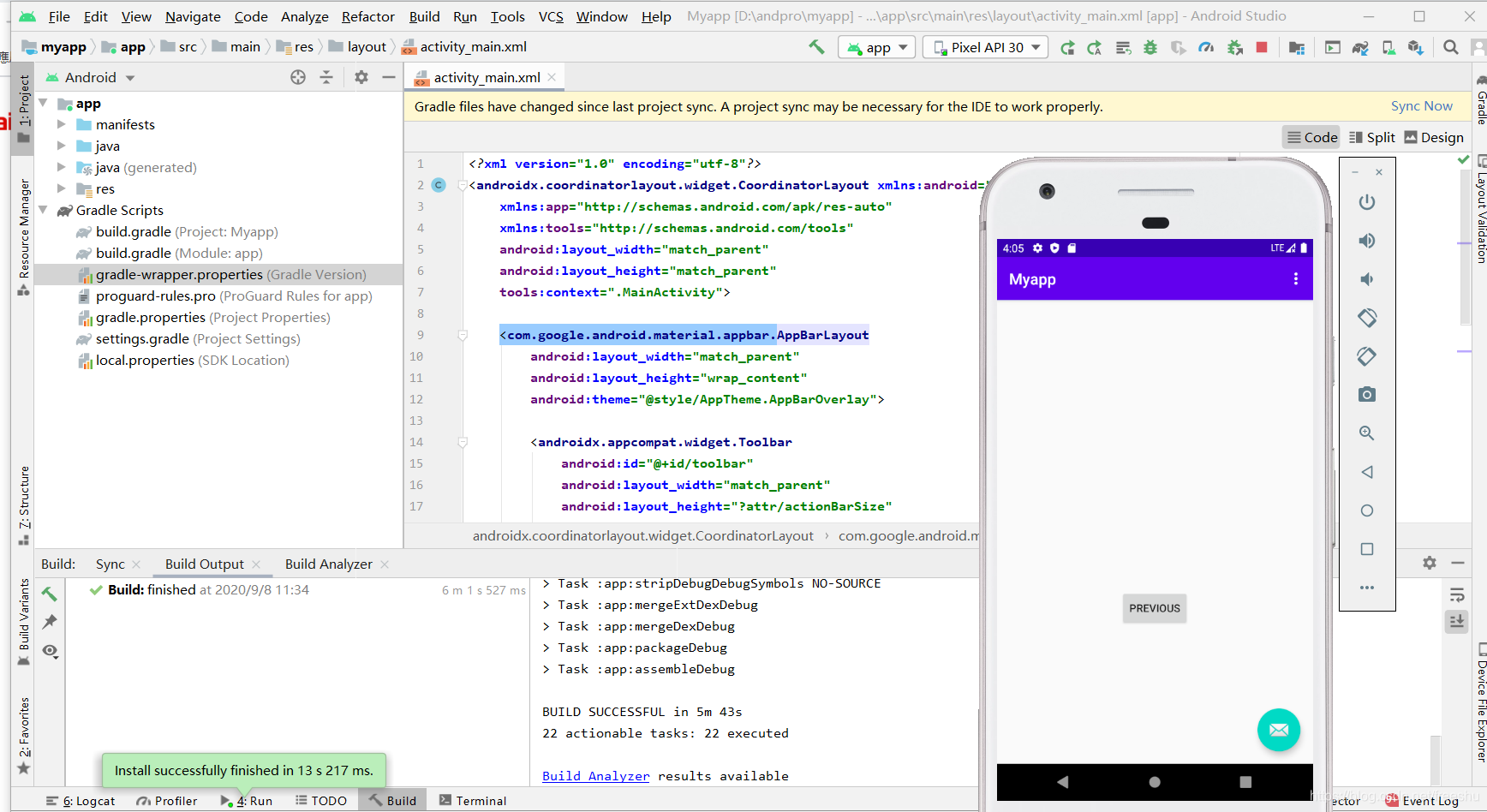
Task: Click the app breadcrumb in navigation bar
Action: tap(123, 47)
